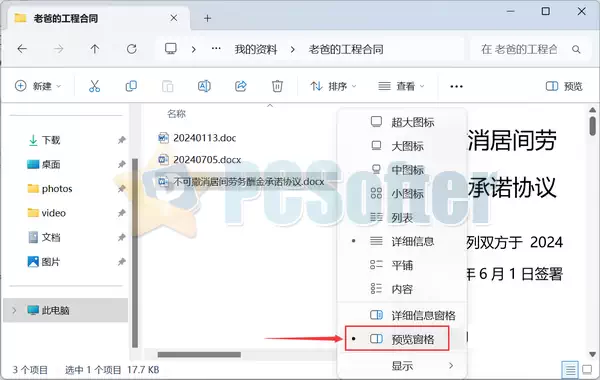Toggle 详细信息窗格 in the view menu
Screen dimensions: 600x380
coord(402,315)
